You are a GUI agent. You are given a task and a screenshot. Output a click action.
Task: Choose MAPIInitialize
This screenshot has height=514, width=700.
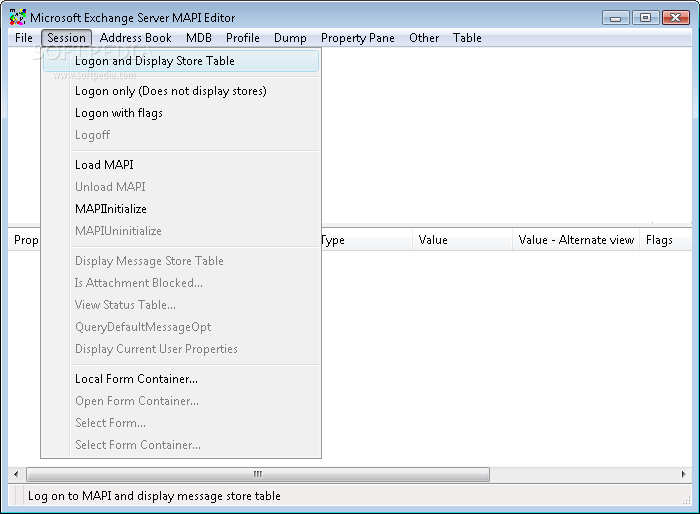point(181,209)
